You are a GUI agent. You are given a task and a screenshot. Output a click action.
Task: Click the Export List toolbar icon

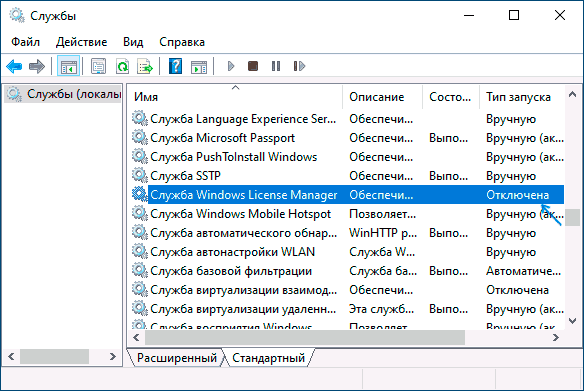[145, 67]
